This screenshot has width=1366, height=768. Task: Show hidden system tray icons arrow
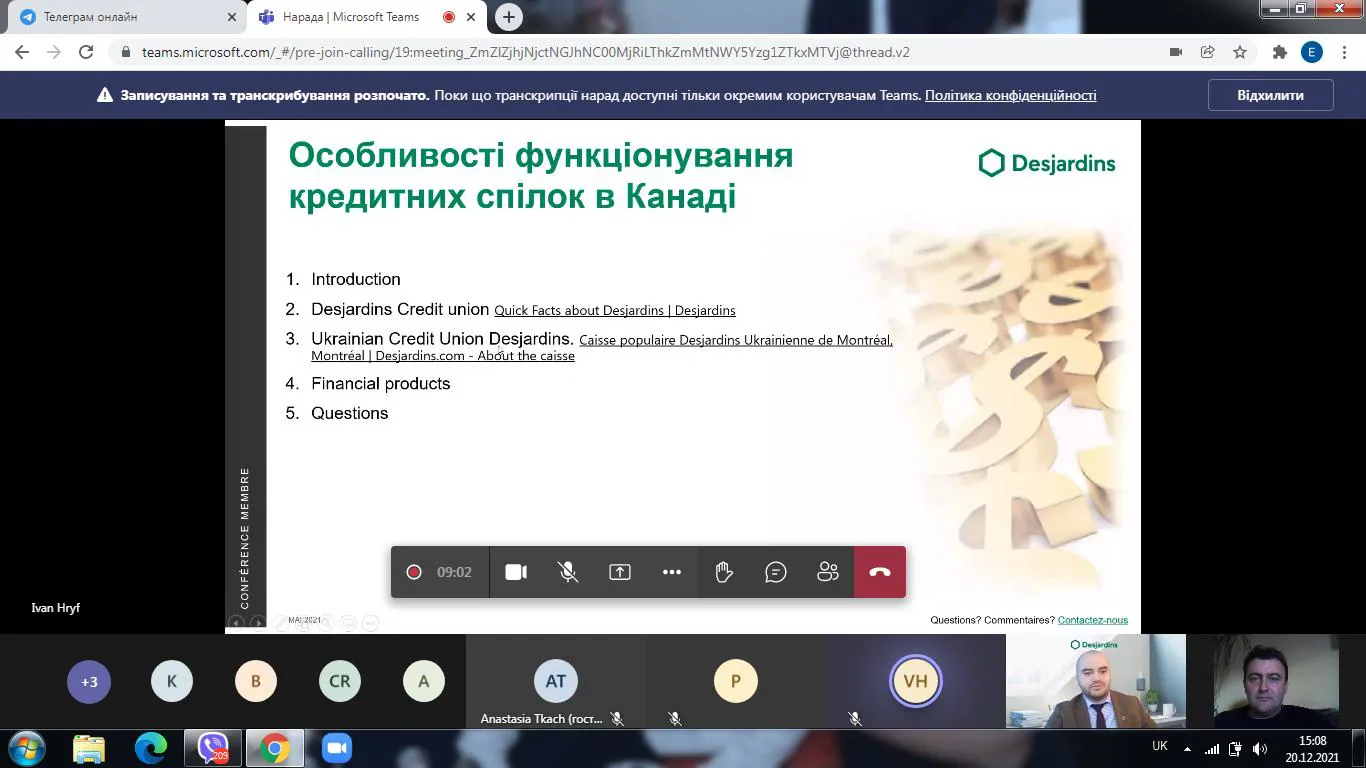pyautogui.click(x=1188, y=748)
